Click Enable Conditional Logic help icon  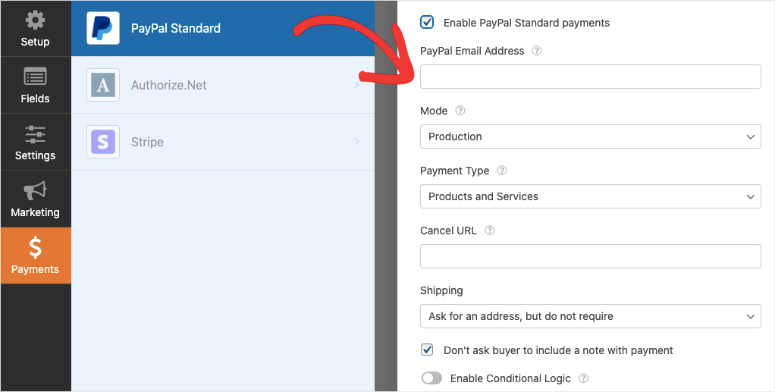[x=583, y=378]
